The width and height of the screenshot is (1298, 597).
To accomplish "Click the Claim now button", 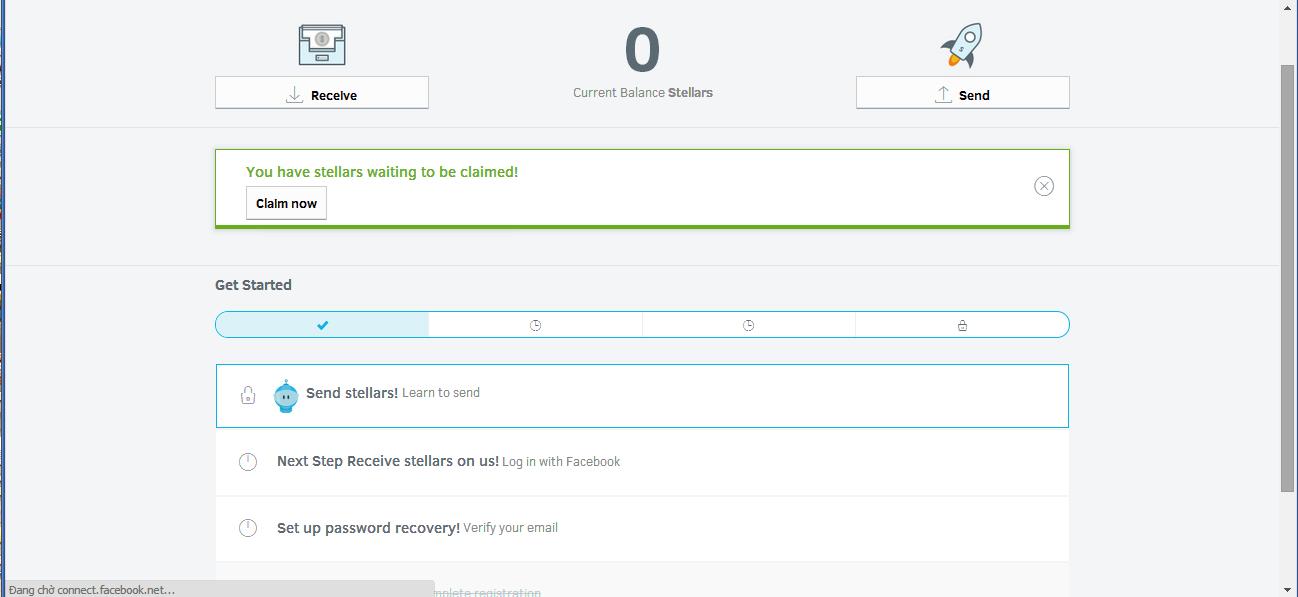I will (x=286, y=203).
